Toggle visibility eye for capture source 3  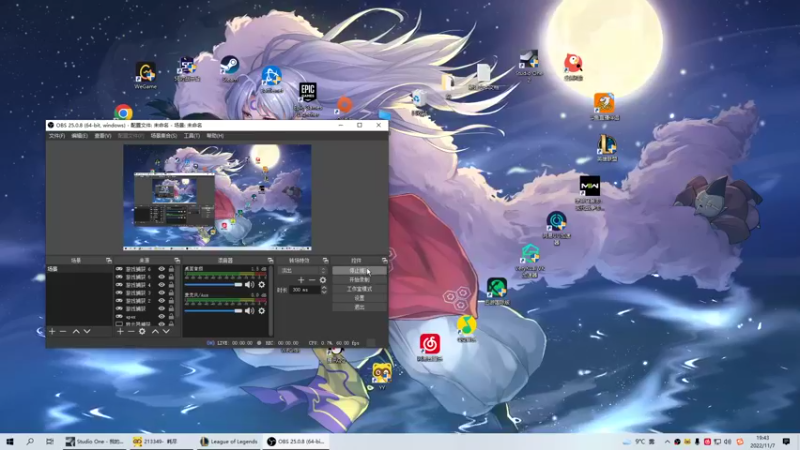[161, 293]
